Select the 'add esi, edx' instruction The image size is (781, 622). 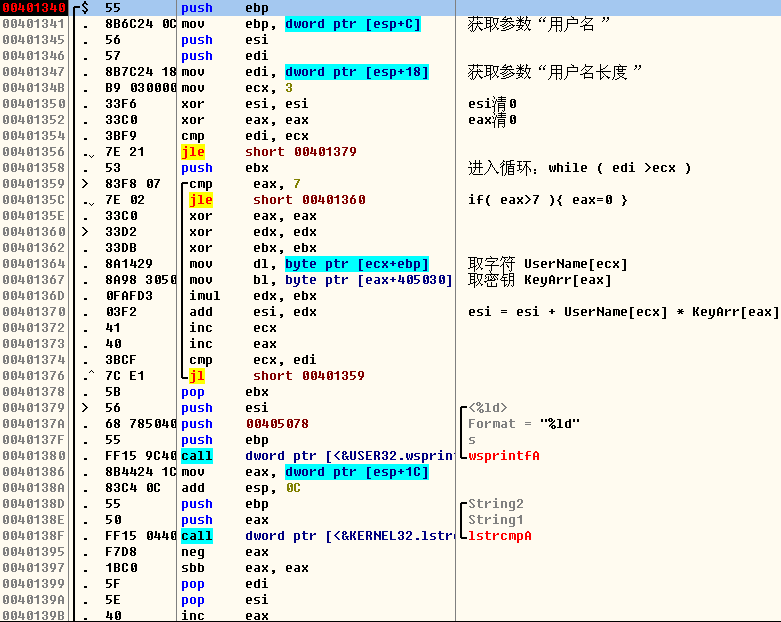tap(253, 312)
